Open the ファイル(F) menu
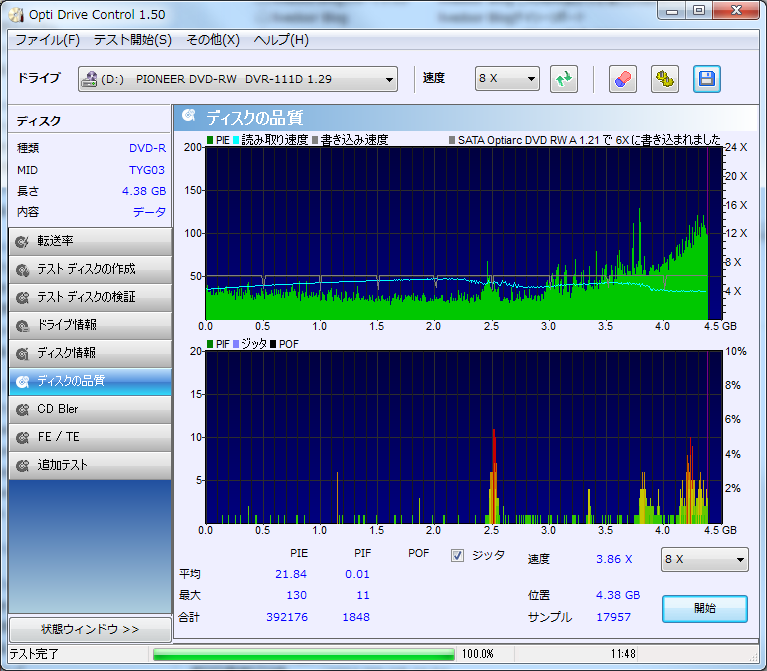The height and width of the screenshot is (671, 767). [x=47, y=40]
